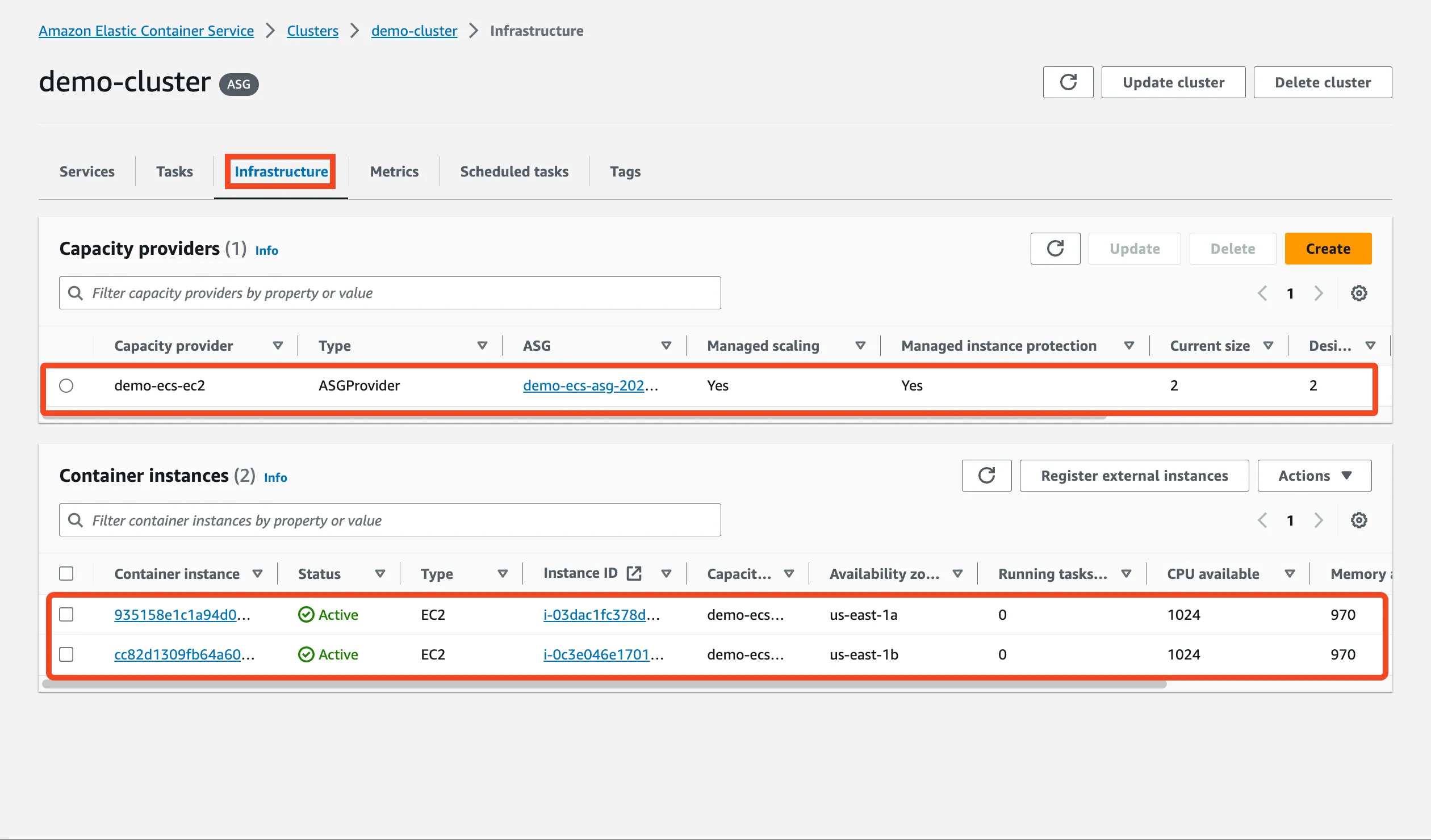Open container instance 935158e1c1a94d0 link
The height and width of the screenshot is (840, 1431).
[x=182, y=615]
